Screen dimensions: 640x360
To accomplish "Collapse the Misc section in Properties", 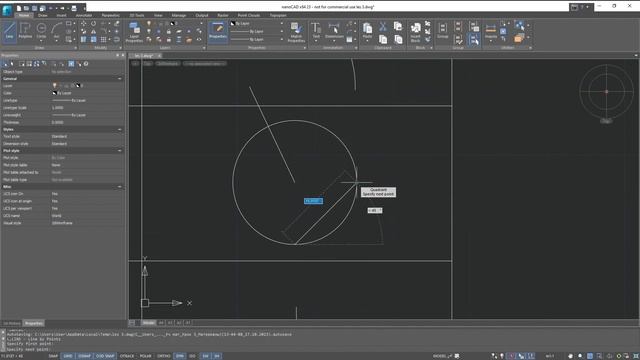I will 120,187.
